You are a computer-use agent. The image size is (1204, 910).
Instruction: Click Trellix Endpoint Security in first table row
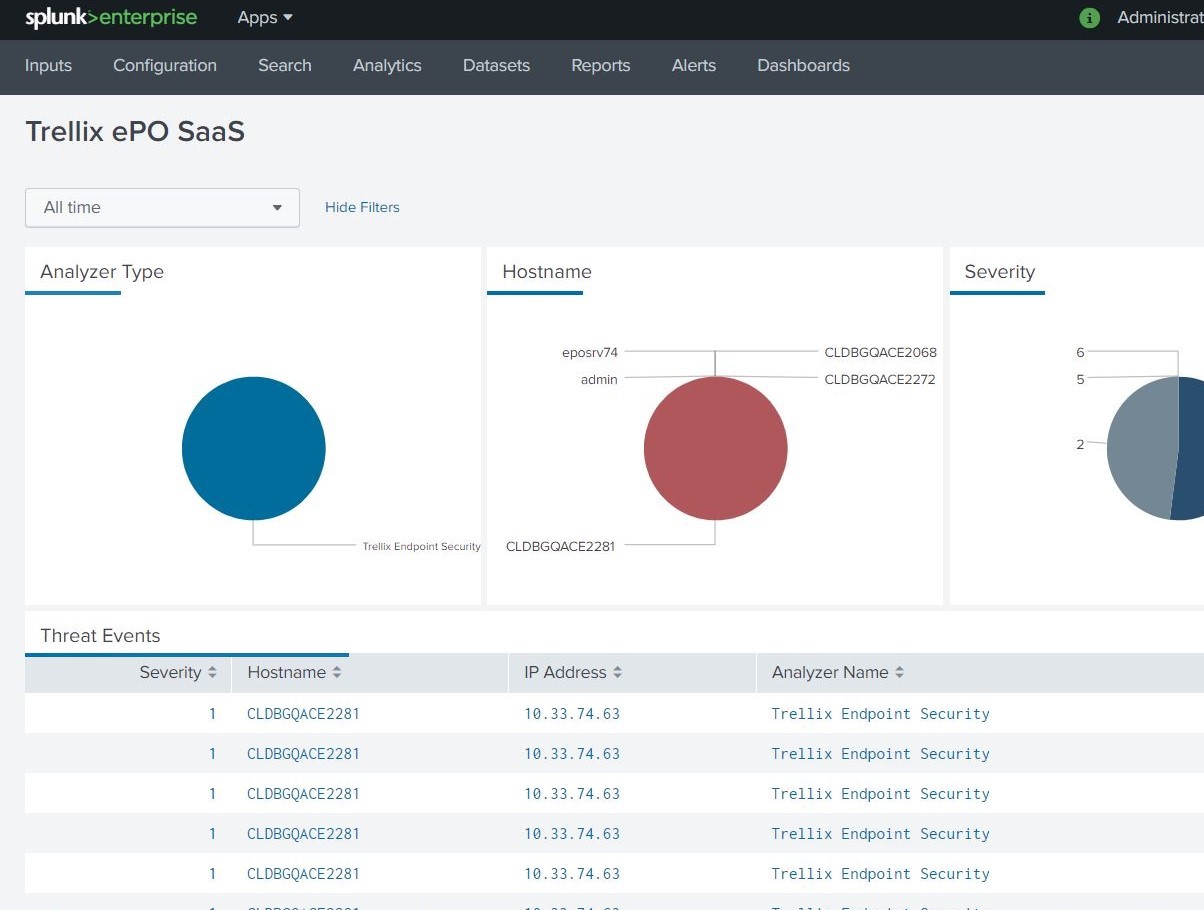click(881, 714)
